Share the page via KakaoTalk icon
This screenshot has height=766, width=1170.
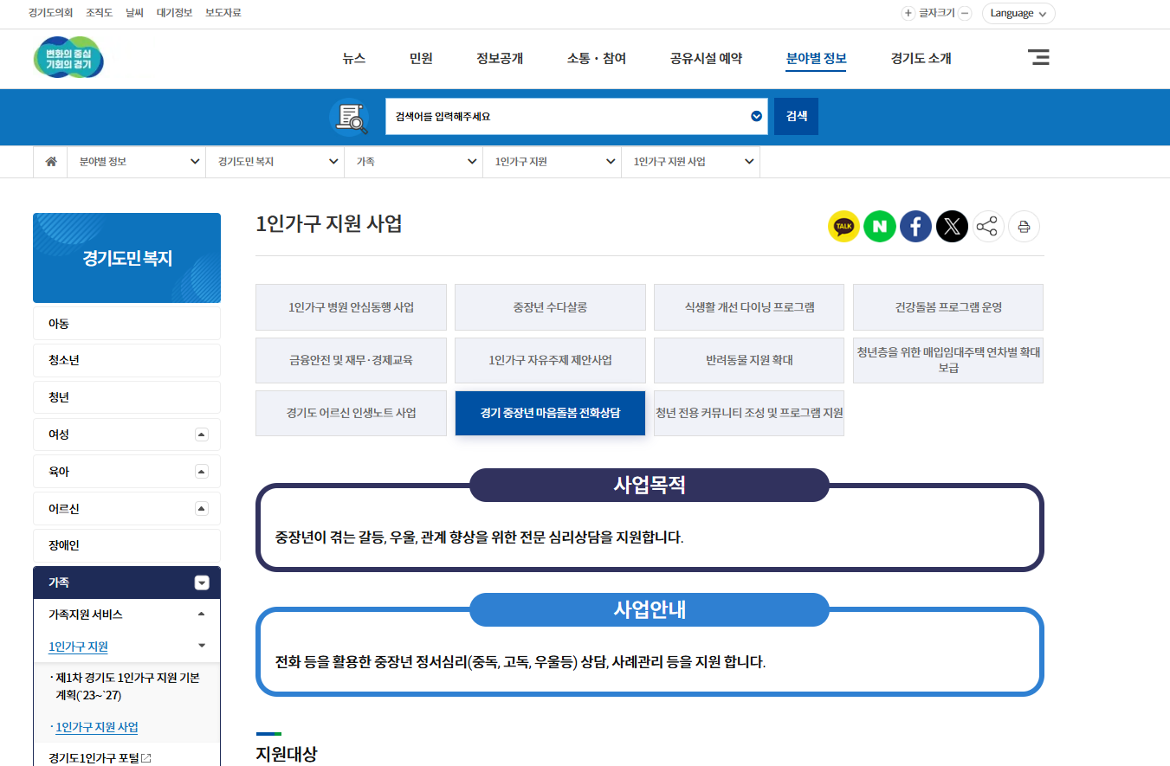[x=843, y=226]
